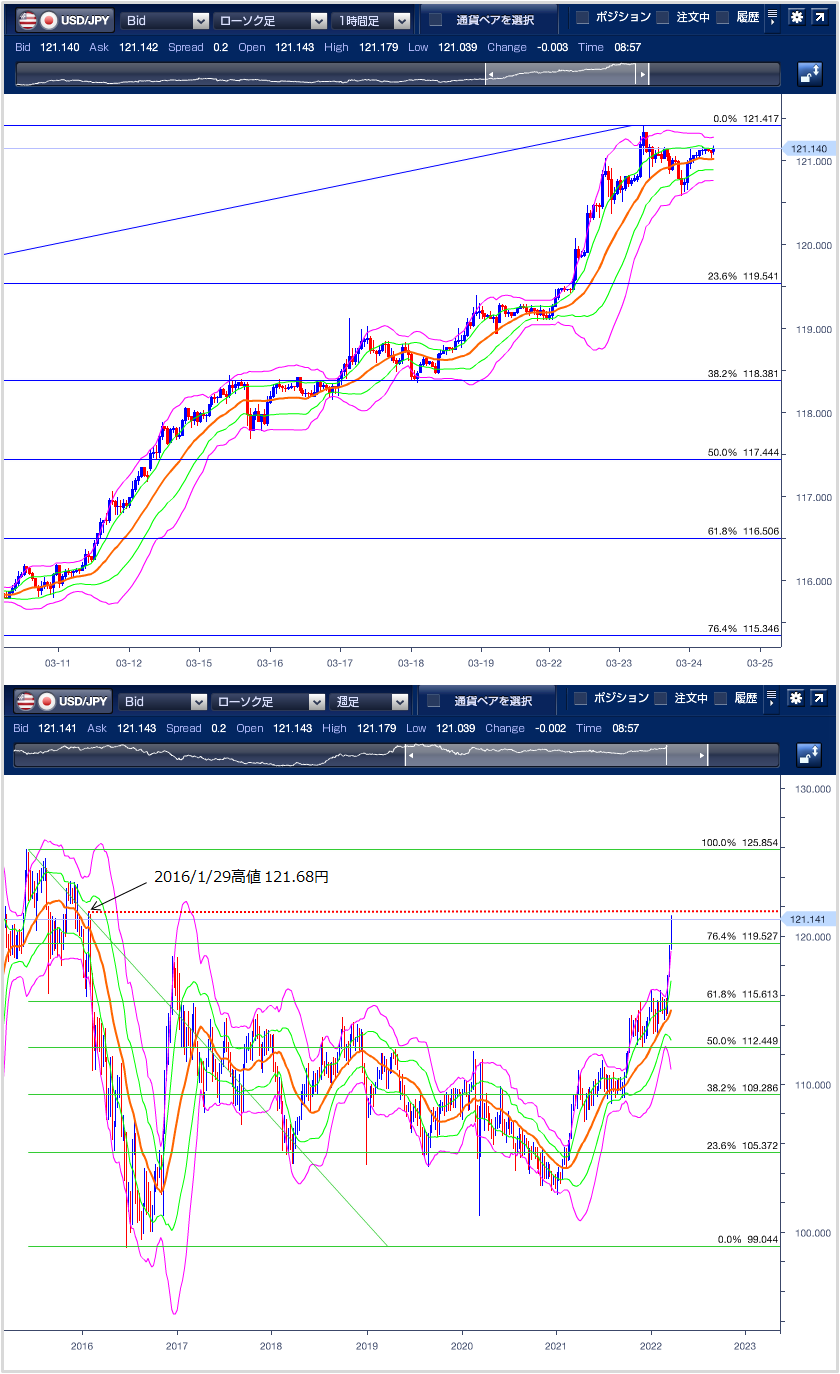Pop out the top hourly chart window
The width and height of the screenshot is (840, 1374).
click(x=820, y=18)
